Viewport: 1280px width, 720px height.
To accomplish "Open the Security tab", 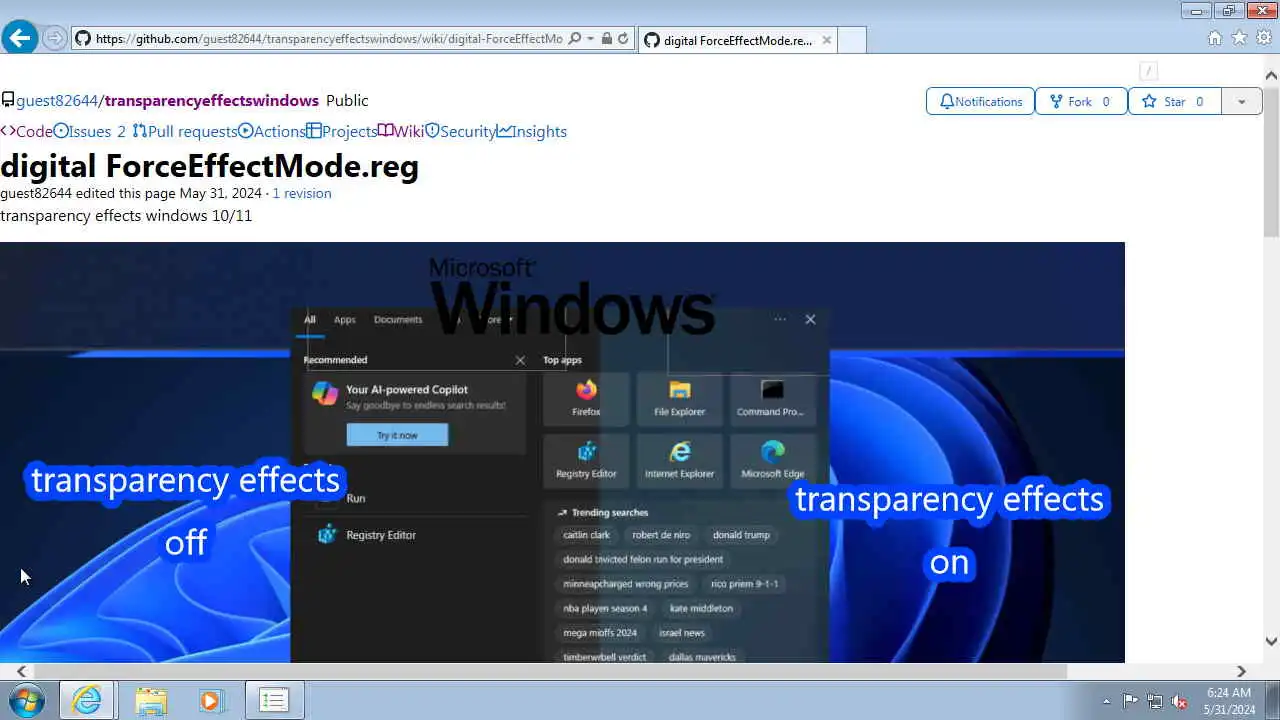I will (x=461, y=131).
